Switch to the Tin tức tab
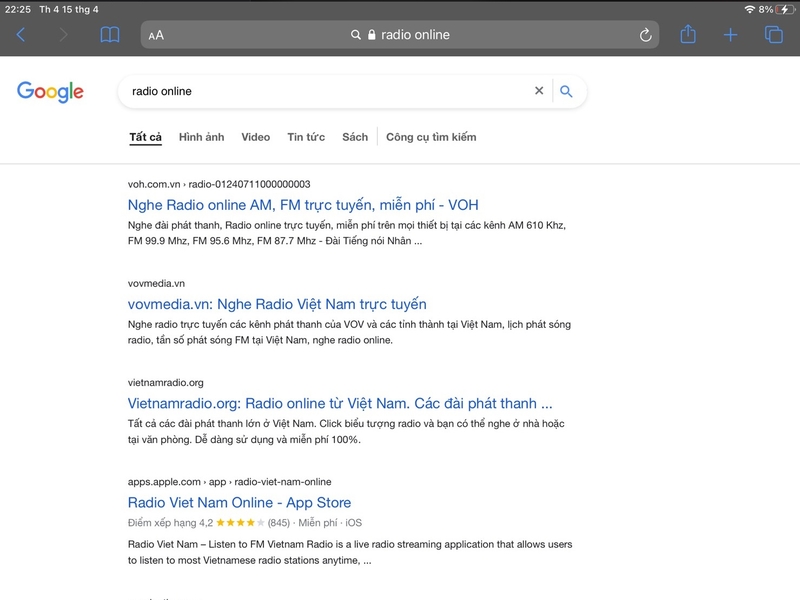Image resolution: width=800 pixels, height=600 pixels. pos(306,137)
